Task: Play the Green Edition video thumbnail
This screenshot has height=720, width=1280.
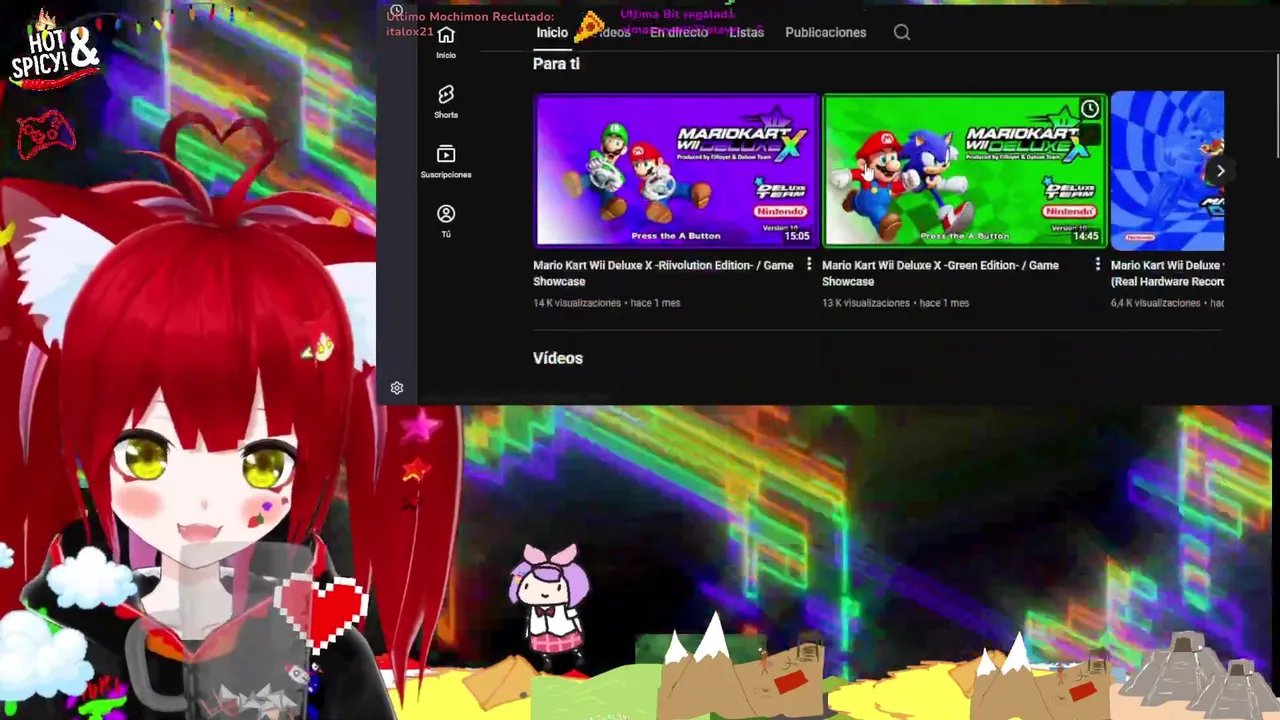Action: tap(964, 170)
